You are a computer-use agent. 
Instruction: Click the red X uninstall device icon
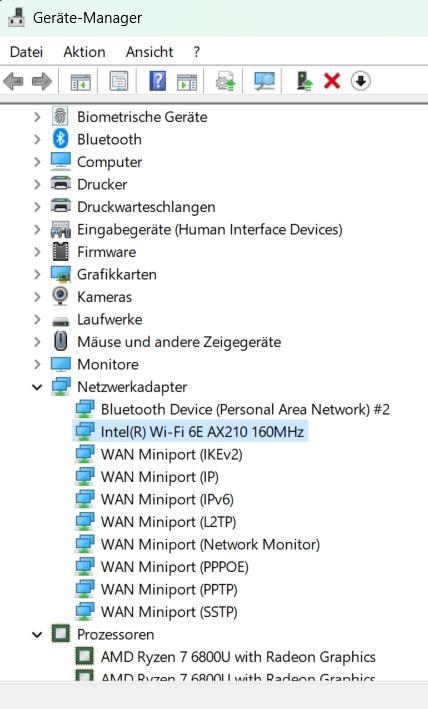click(x=332, y=82)
